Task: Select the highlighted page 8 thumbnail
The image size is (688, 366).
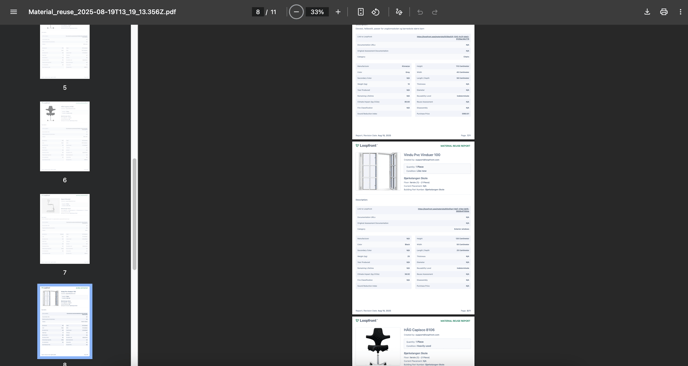Action: [x=65, y=321]
